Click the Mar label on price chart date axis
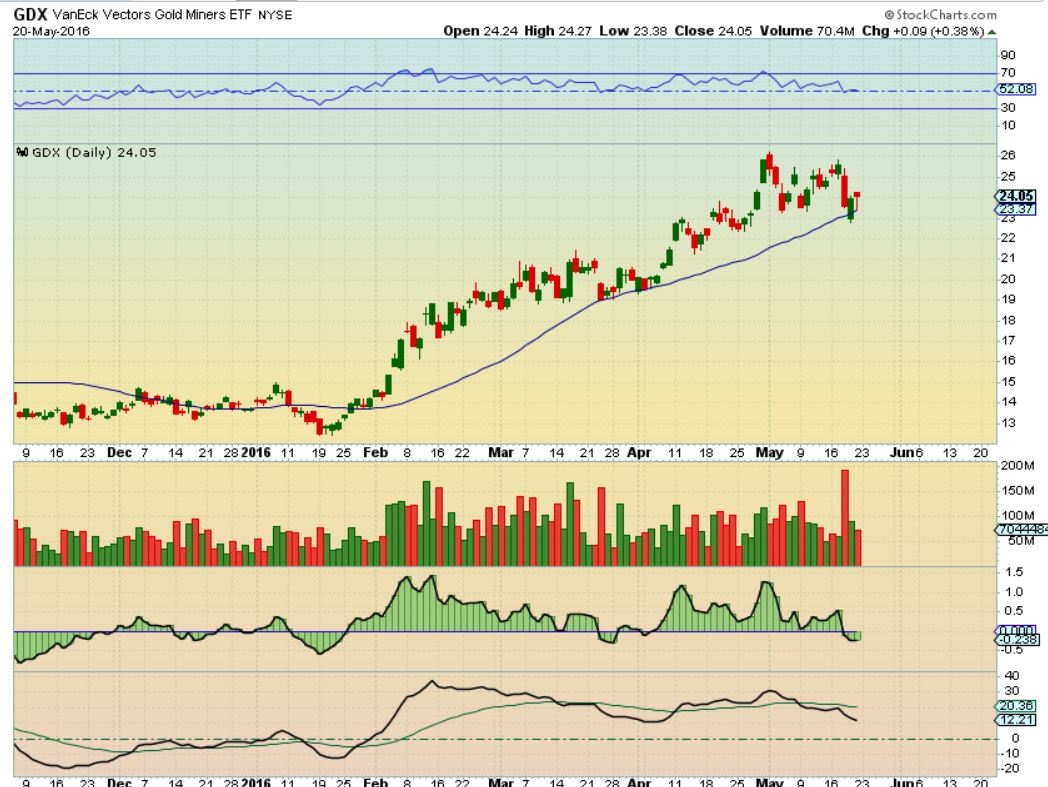Viewport: 1048px width, 787px height. (x=501, y=453)
